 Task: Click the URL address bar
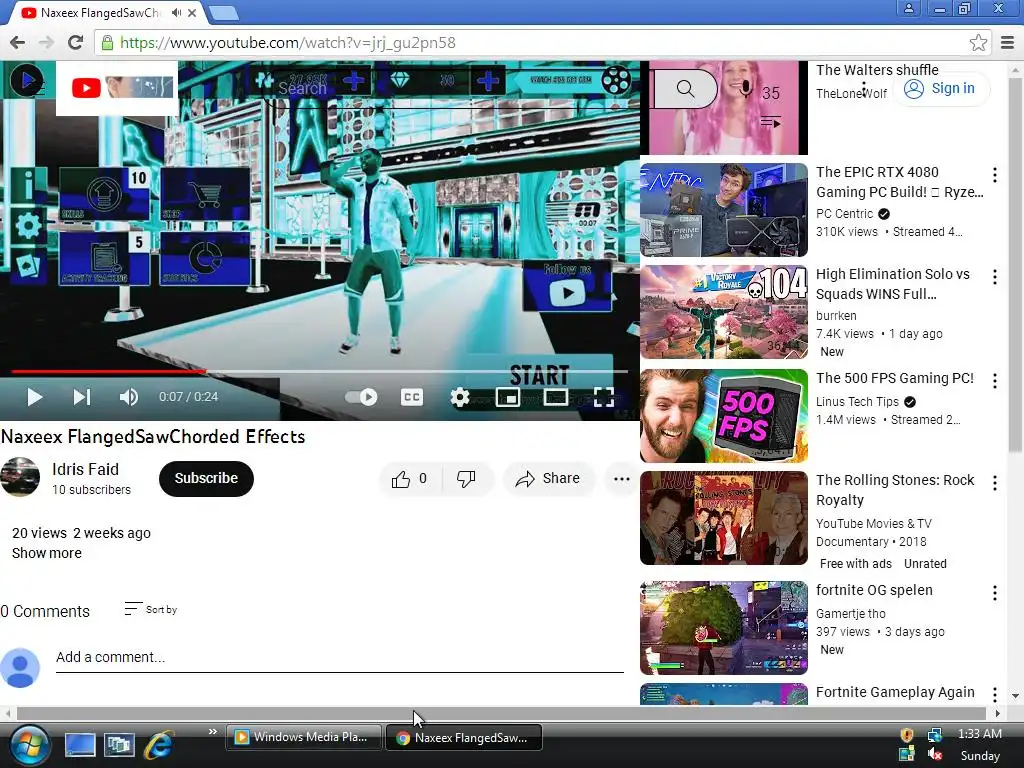(542, 42)
